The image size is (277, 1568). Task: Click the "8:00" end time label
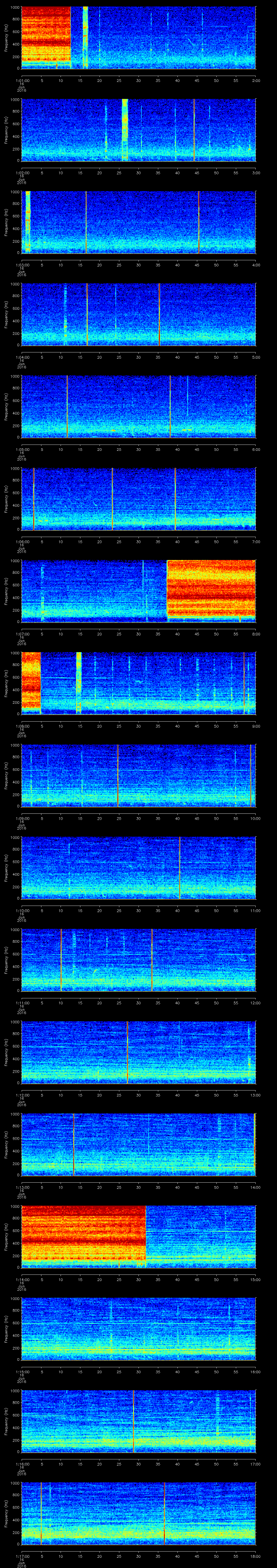click(256, 634)
